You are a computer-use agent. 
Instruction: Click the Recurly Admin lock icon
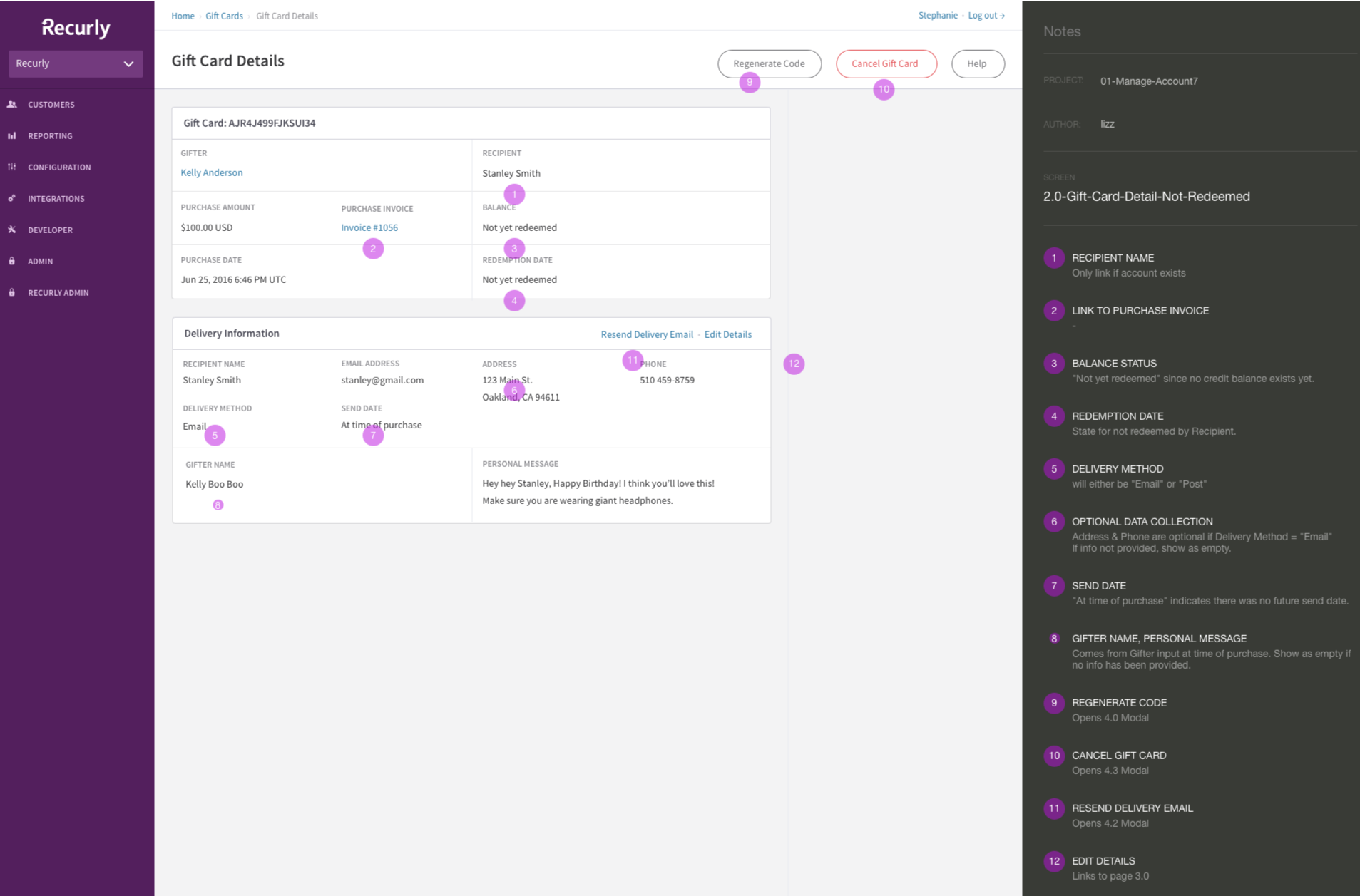tap(12, 292)
